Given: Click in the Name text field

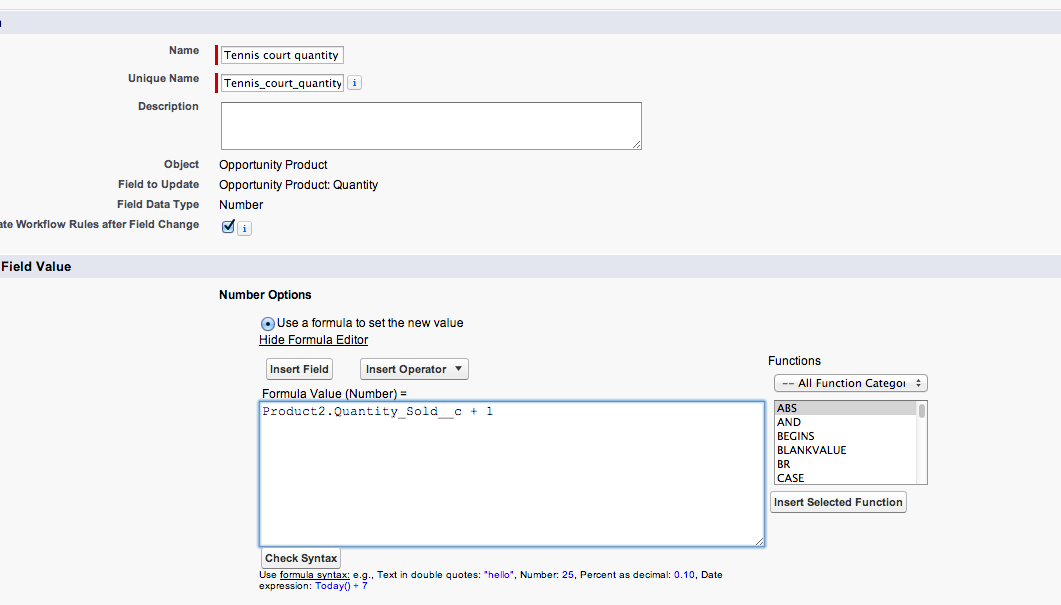Looking at the screenshot, I should click(x=281, y=55).
